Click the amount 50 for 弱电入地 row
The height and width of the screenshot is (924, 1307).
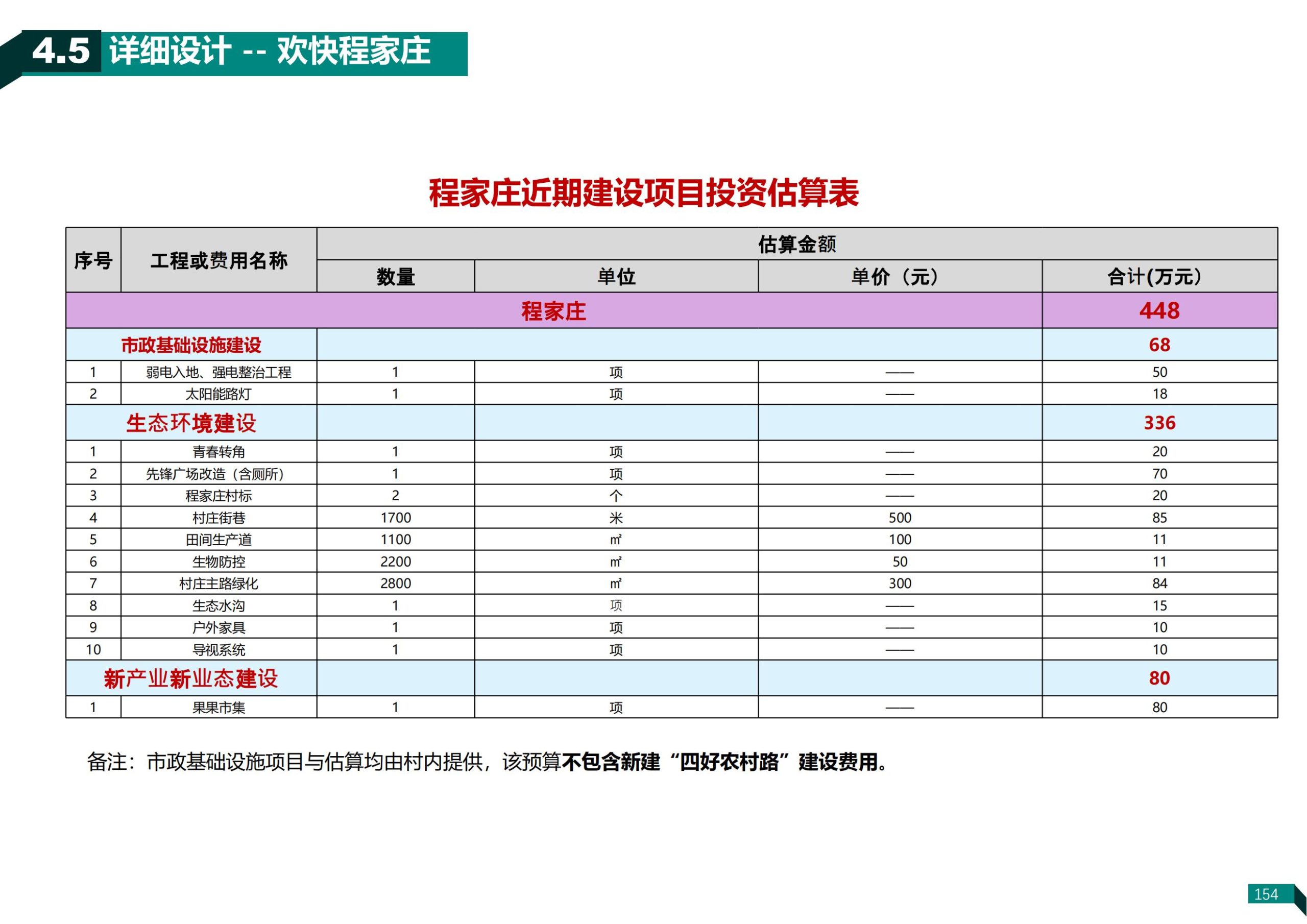[x=1159, y=372]
